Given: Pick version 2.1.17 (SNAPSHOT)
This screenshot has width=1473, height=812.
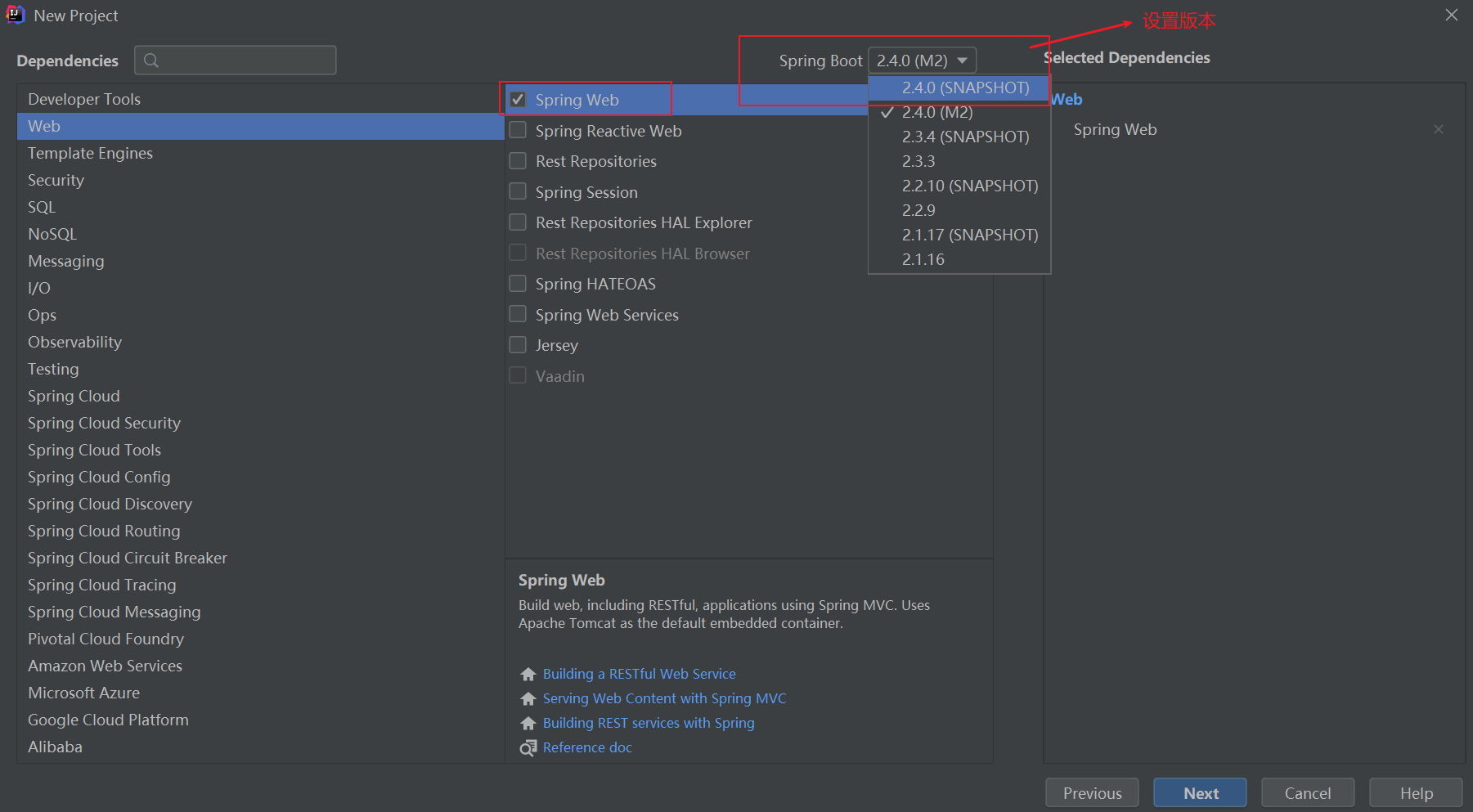Looking at the screenshot, I should click(x=959, y=235).
